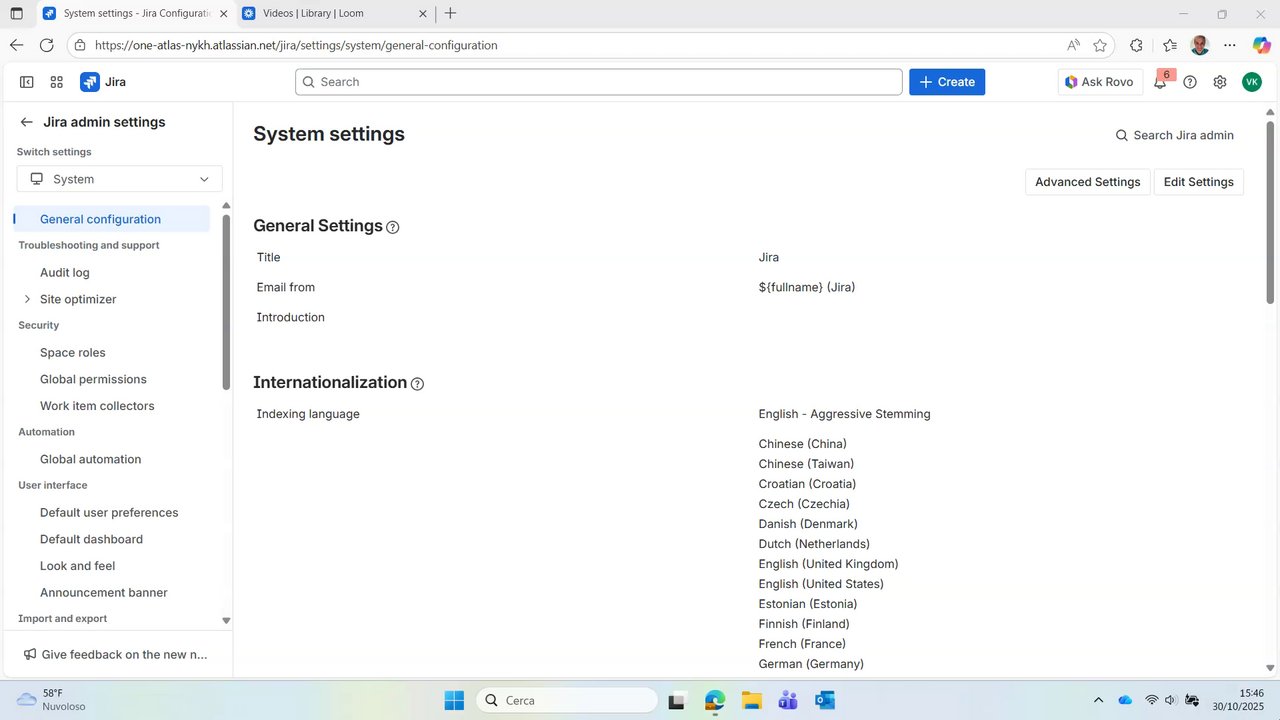This screenshot has height=720, width=1280.
Task: Open Windows Start menu
Action: point(454,700)
